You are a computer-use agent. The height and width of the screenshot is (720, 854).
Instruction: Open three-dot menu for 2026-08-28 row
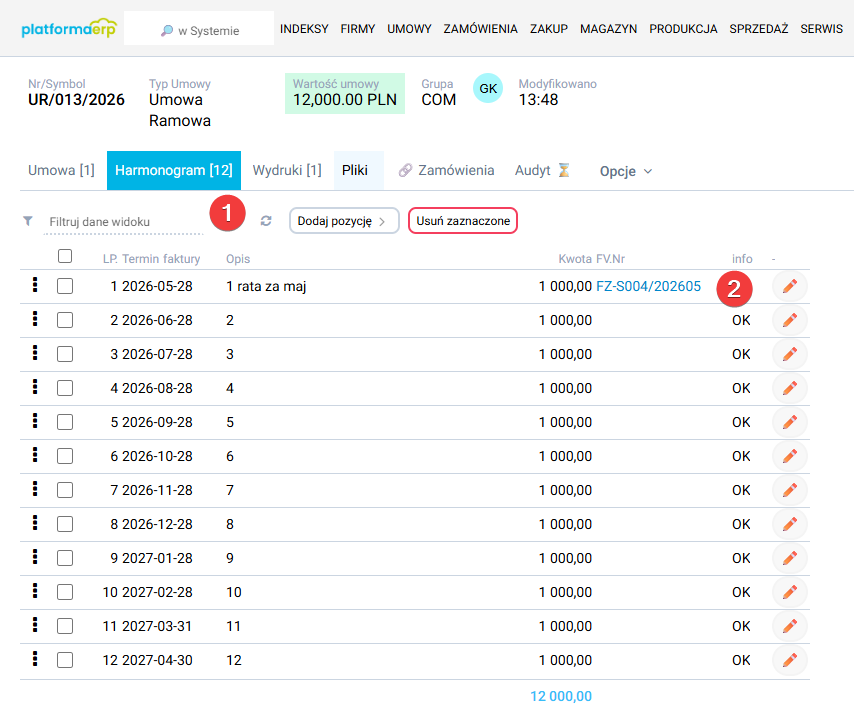[x=35, y=387]
